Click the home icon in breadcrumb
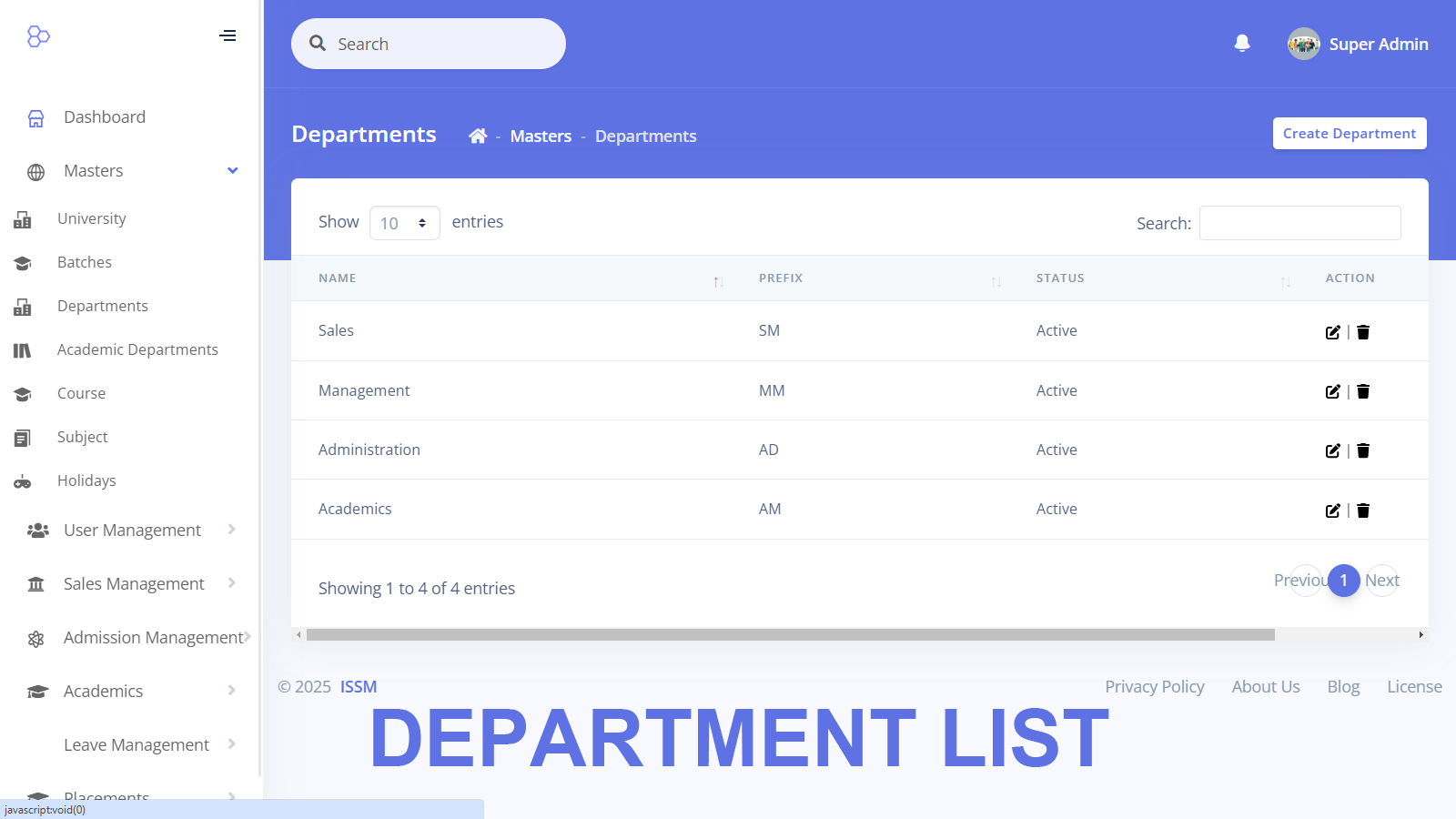 pyautogui.click(x=478, y=136)
